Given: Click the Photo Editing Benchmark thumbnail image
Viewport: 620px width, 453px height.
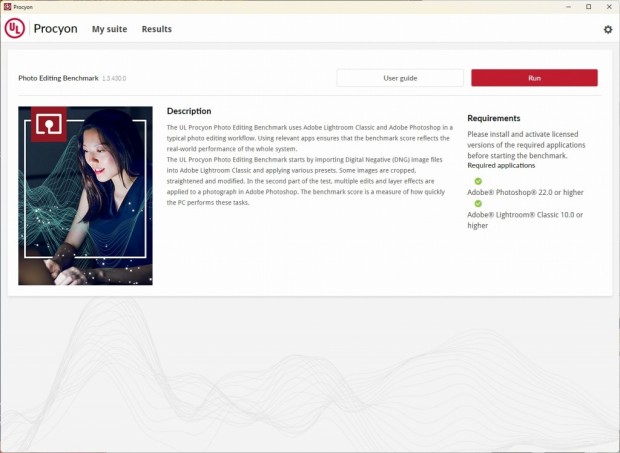Looking at the screenshot, I should coord(85,196).
